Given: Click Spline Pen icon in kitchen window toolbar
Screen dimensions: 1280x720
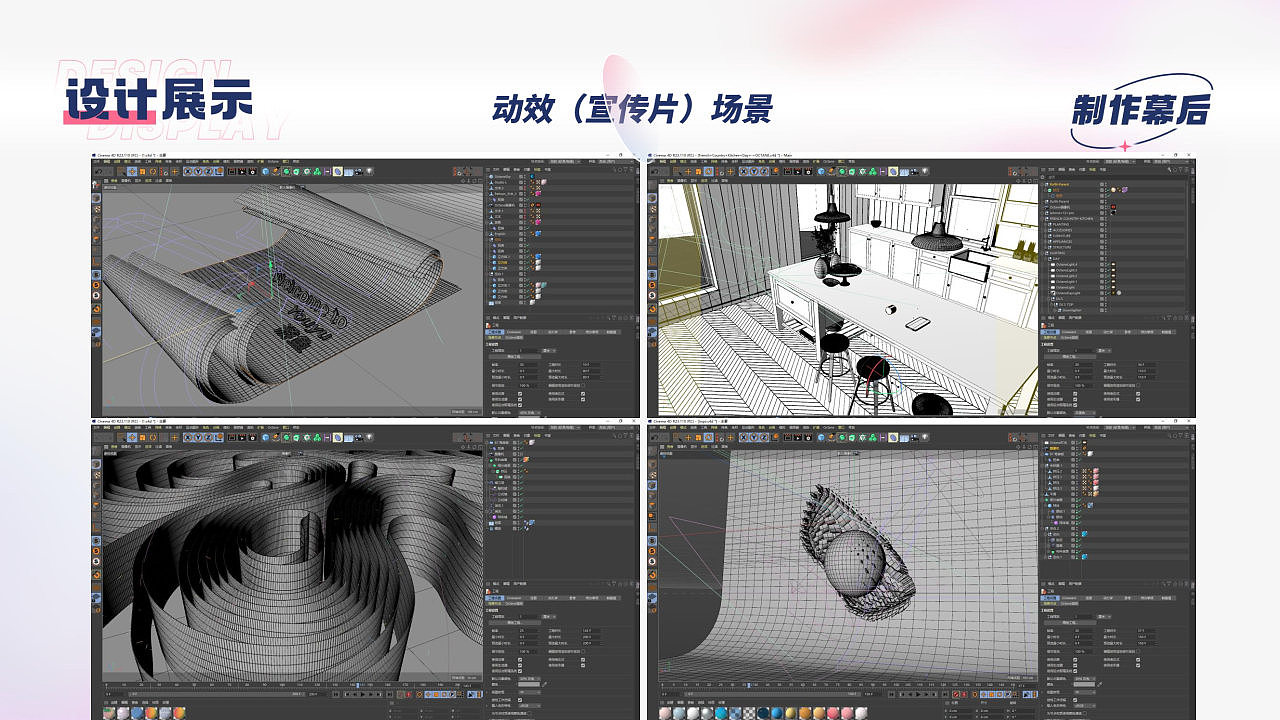Looking at the screenshot, I should pyautogui.click(x=831, y=171).
